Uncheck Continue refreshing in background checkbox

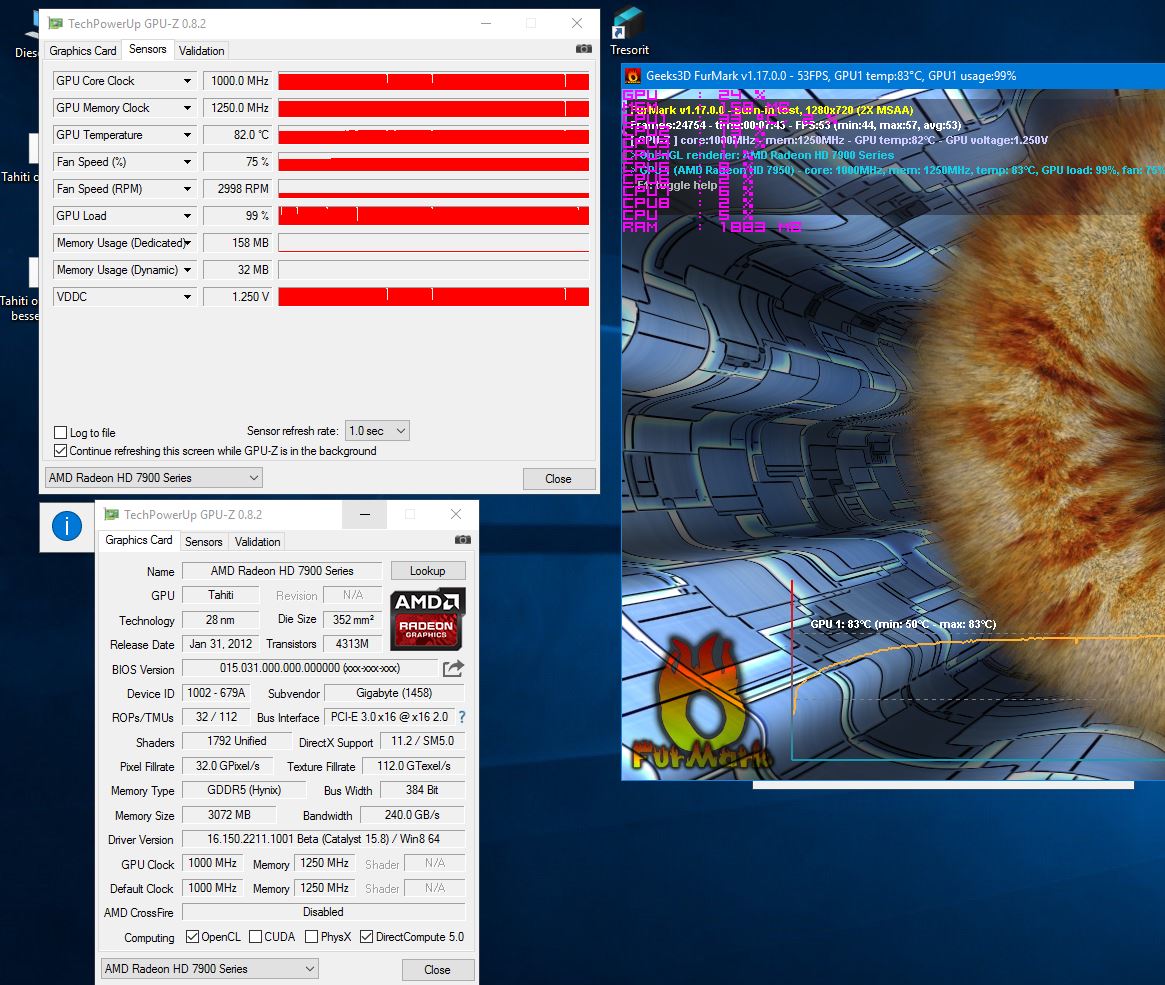click(61, 450)
